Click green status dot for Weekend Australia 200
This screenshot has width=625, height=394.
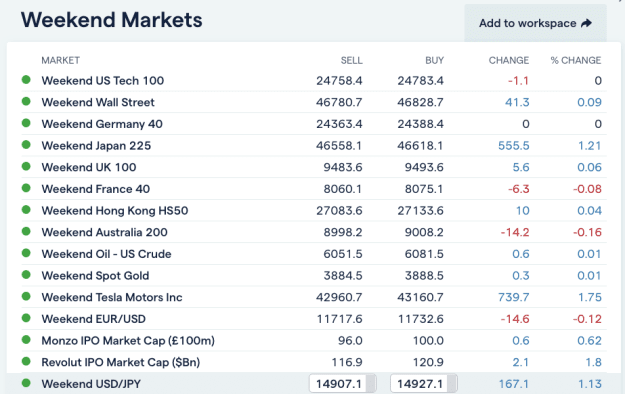click(26, 231)
